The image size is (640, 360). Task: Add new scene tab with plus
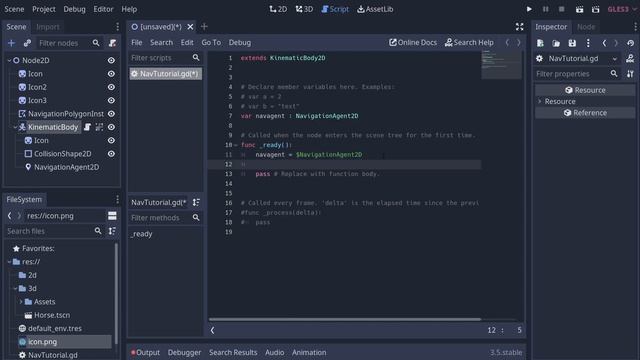[204, 27]
